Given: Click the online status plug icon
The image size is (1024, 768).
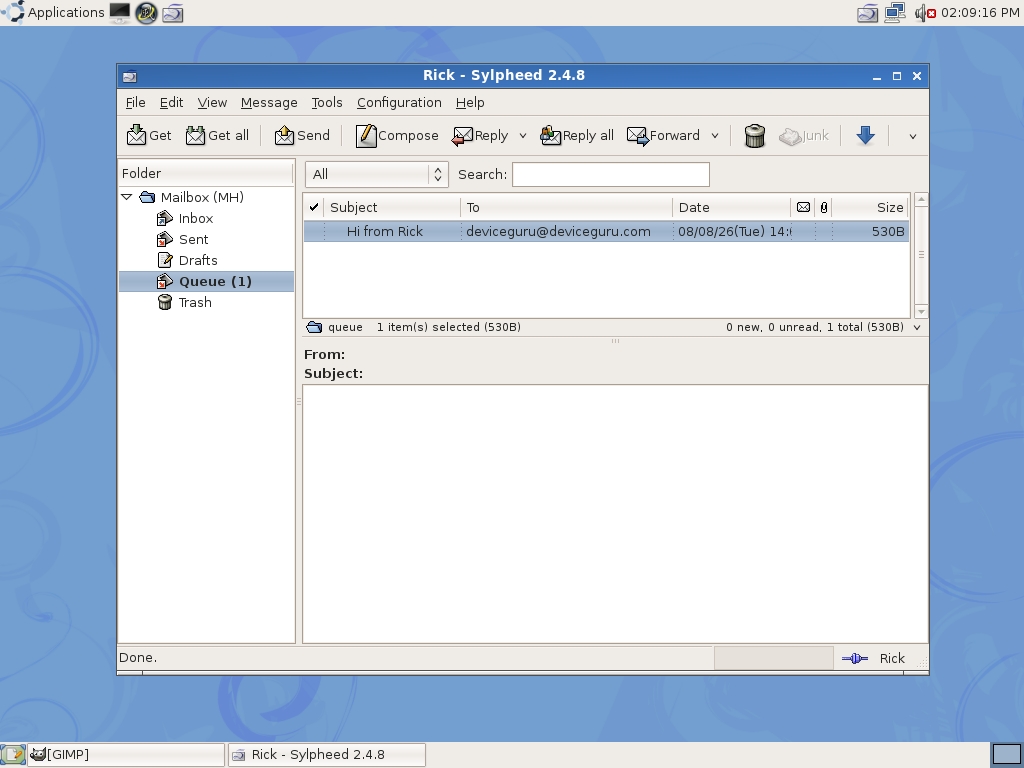Looking at the screenshot, I should click(855, 658).
